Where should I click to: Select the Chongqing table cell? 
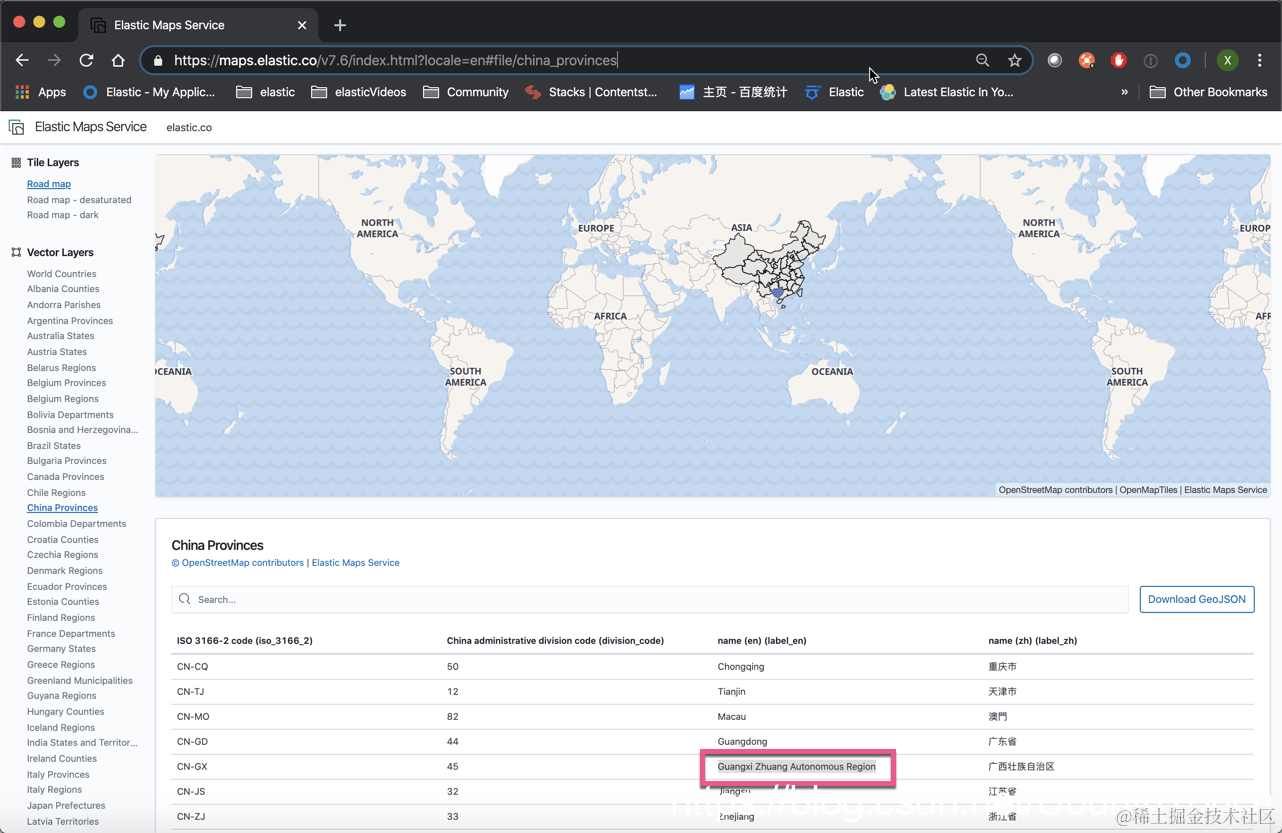[x=741, y=667]
